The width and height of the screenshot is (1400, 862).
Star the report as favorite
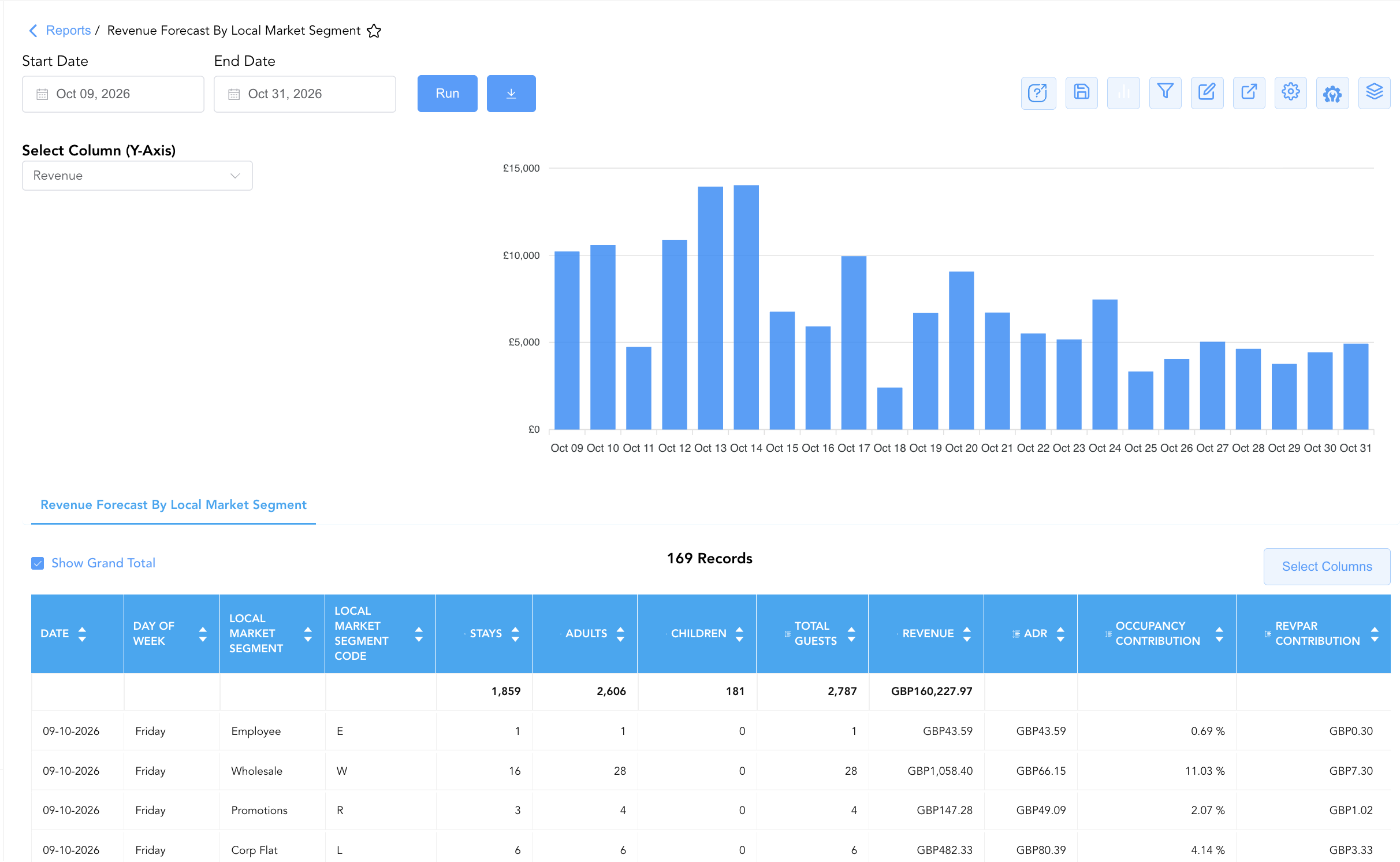(374, 31)
